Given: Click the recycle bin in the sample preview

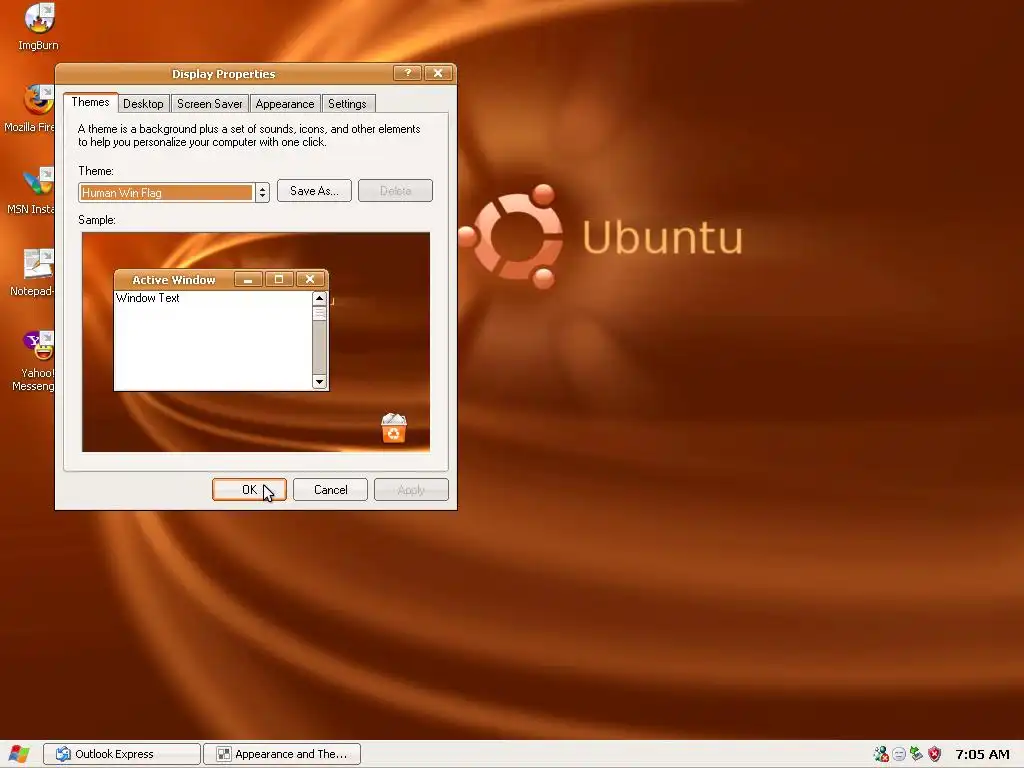Looking at the screenshot, I should tap(394, 428).
